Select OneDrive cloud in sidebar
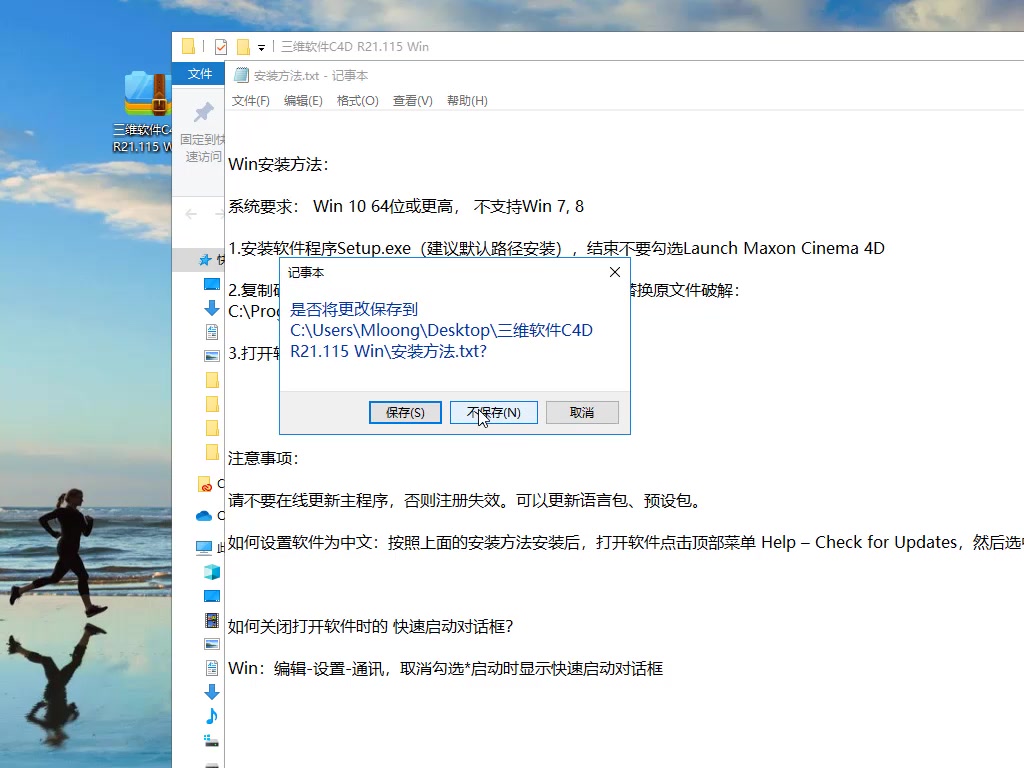 204,516
